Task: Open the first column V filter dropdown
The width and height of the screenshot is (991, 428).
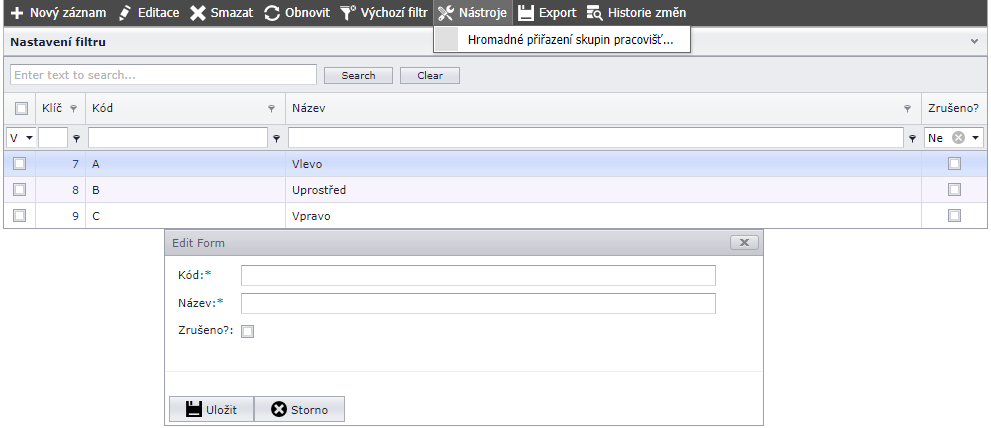Action: (29, 138)
